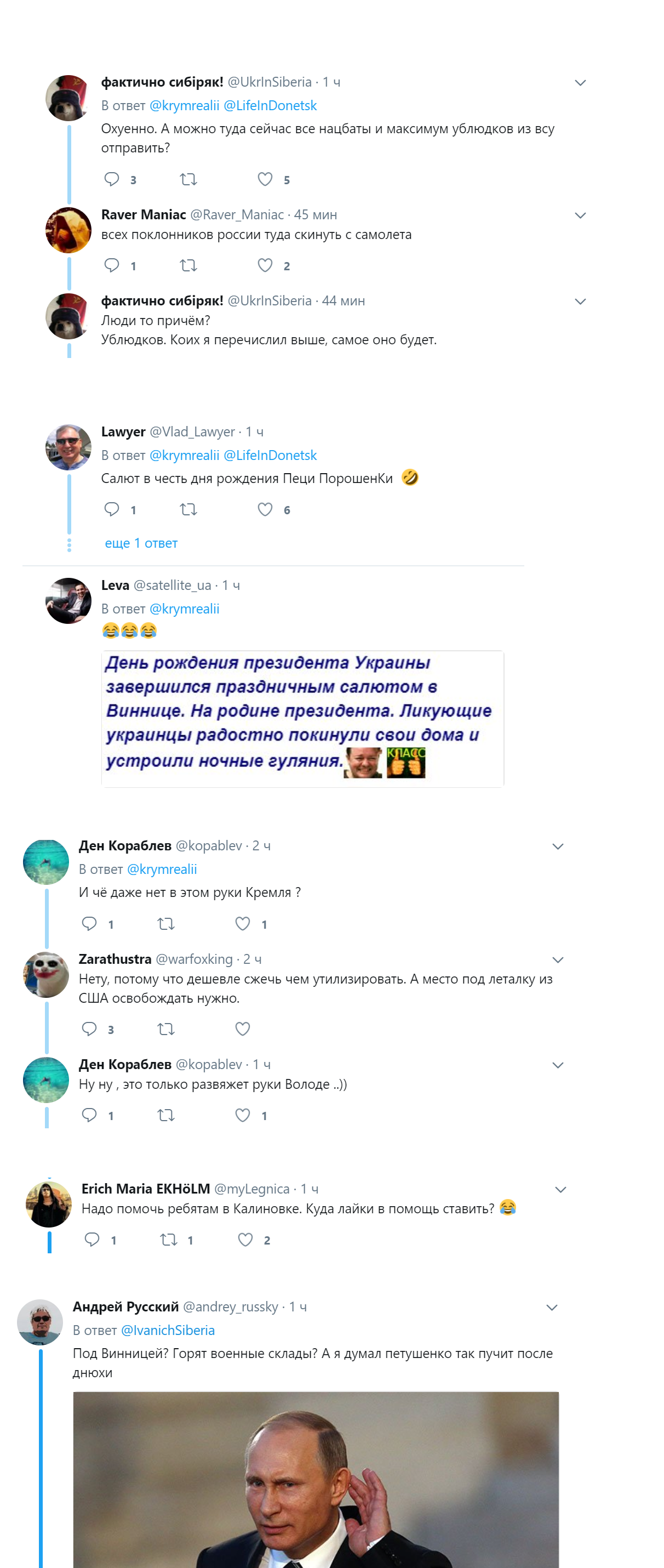Like Ден Кораблев's Кремля tweet
Image resolution: width=664 pixels, height=1568 pixels.
pos(243,923)
